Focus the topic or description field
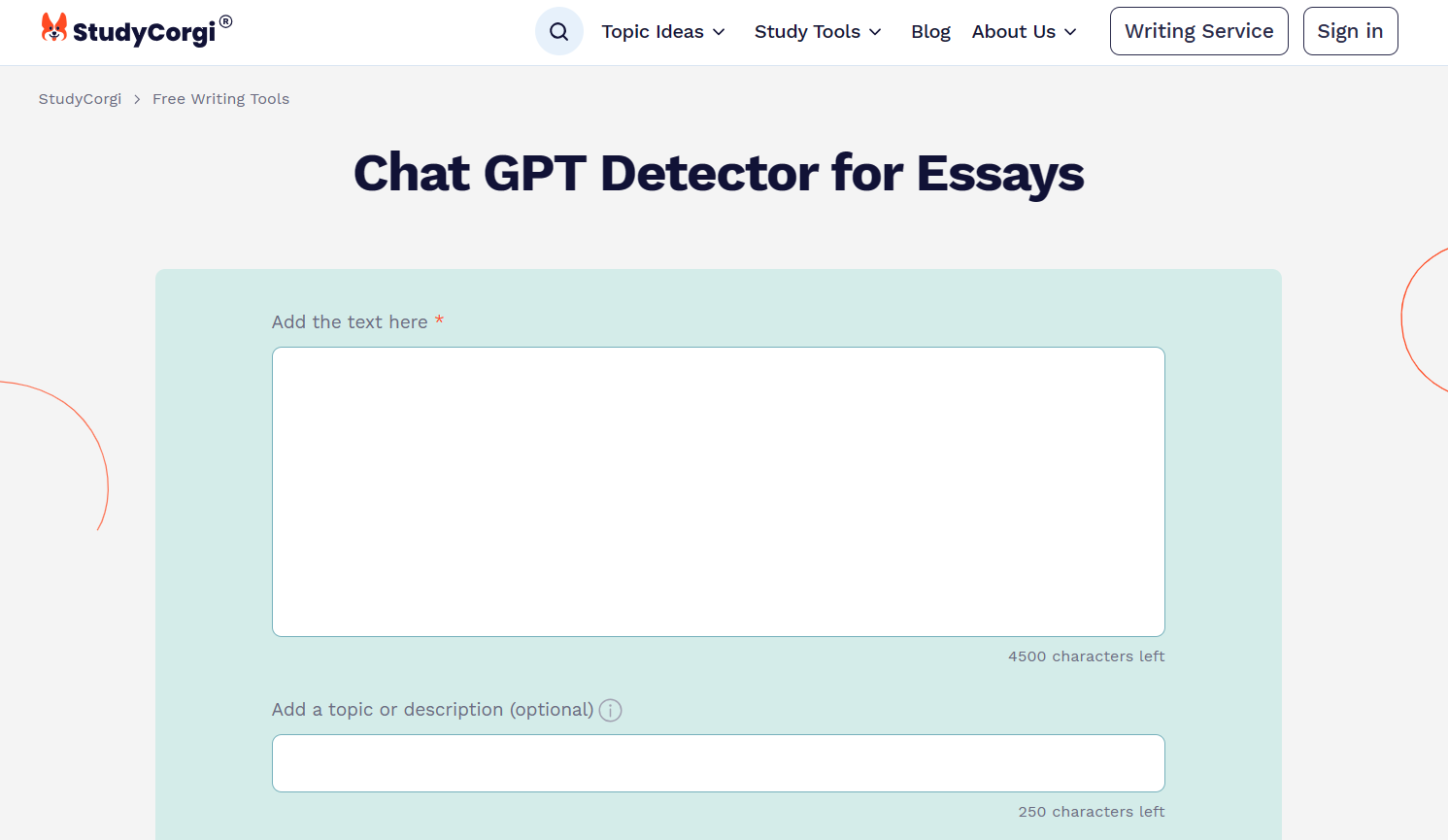The width and height of the screenshot is (1448, 840). [x=718, y=763]
